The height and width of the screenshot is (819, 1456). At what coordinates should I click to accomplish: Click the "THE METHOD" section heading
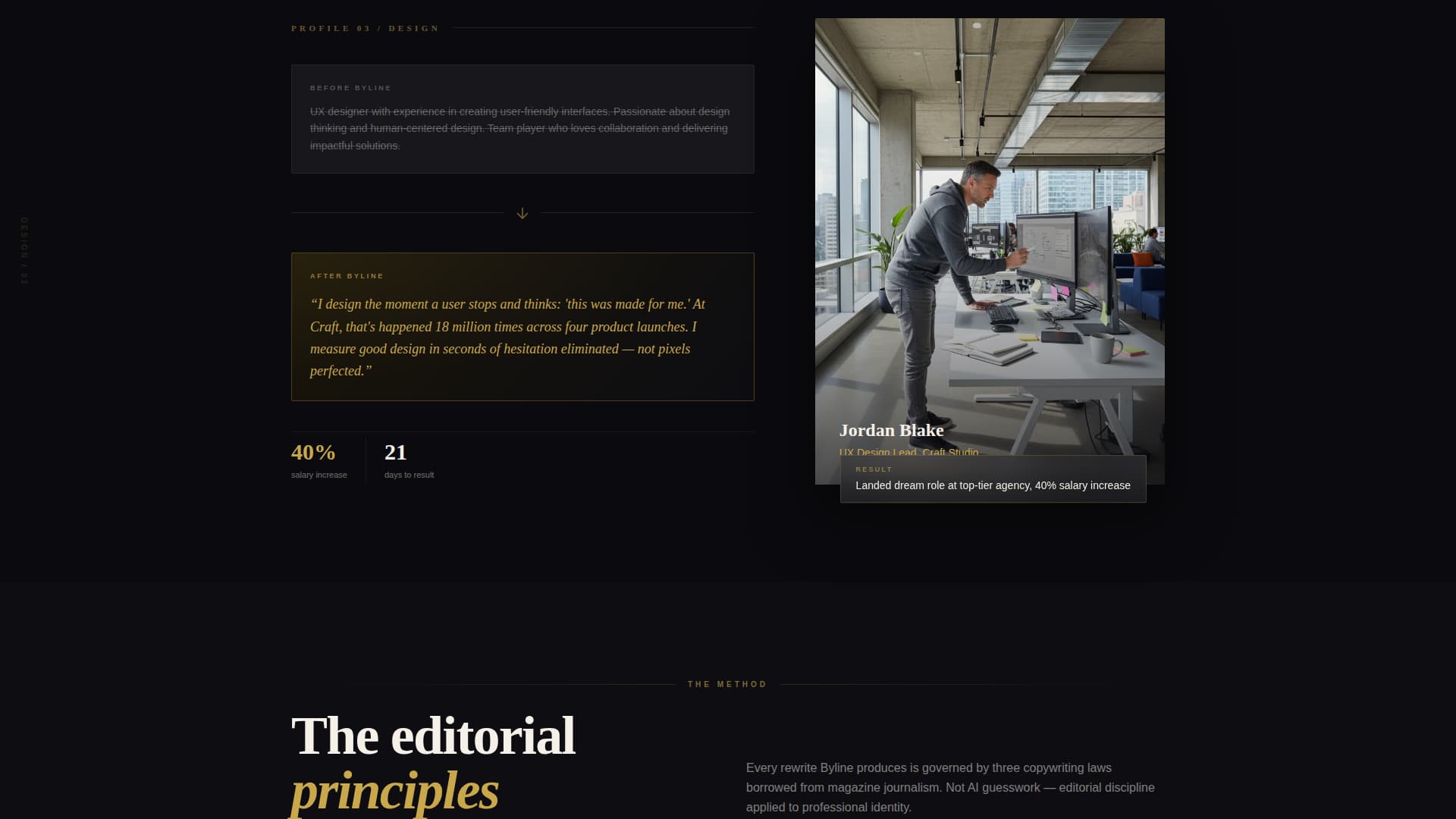726,683
